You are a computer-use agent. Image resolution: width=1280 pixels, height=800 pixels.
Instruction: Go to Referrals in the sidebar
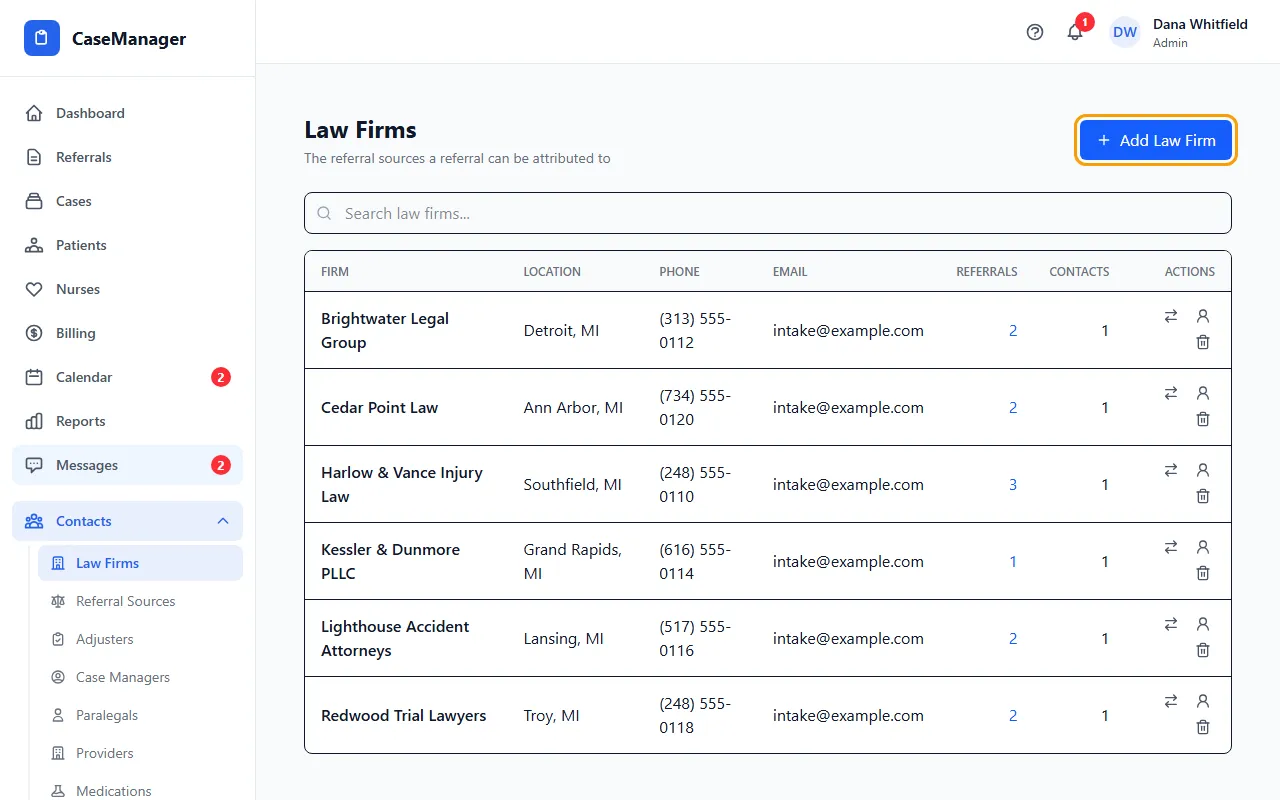tap(127, 157)
